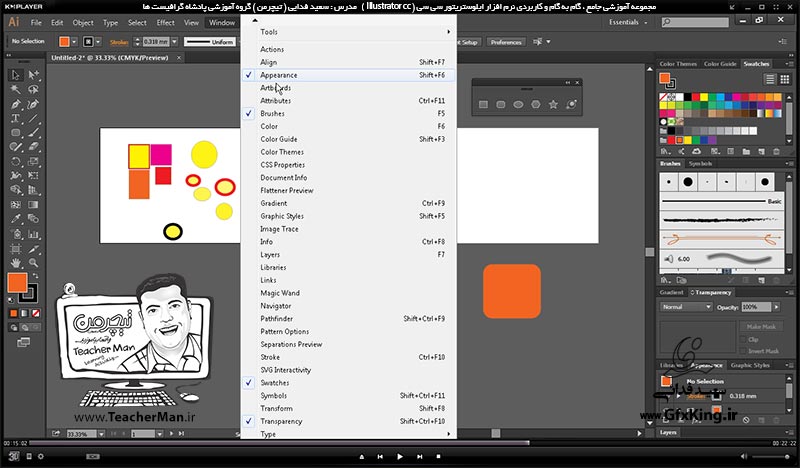Switch to the Symbols tab
This screenshot has width=800, height=468.
click(x=700, y=163)
